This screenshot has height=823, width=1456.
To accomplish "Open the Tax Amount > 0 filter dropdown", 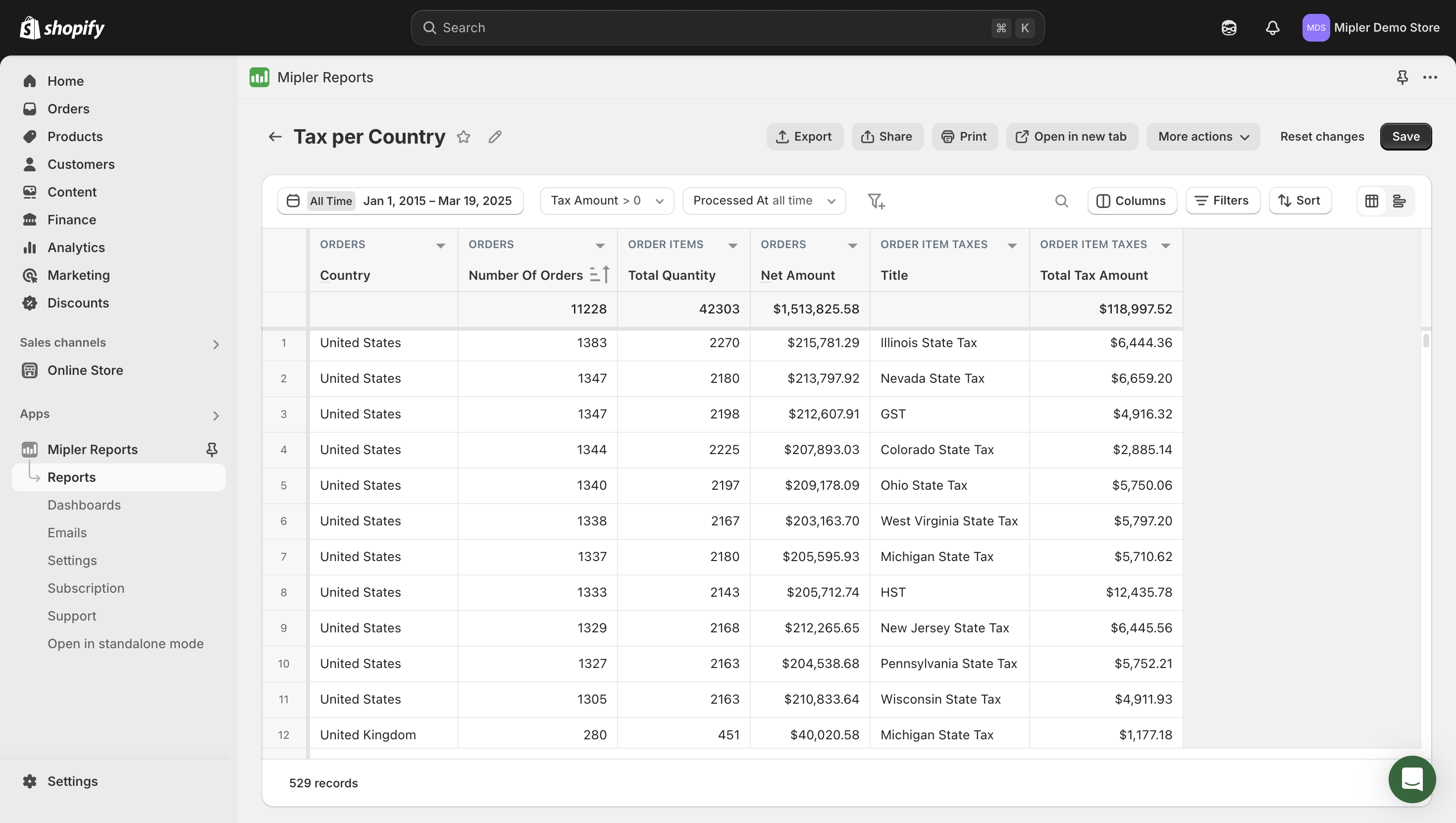I will coord(607,201).
